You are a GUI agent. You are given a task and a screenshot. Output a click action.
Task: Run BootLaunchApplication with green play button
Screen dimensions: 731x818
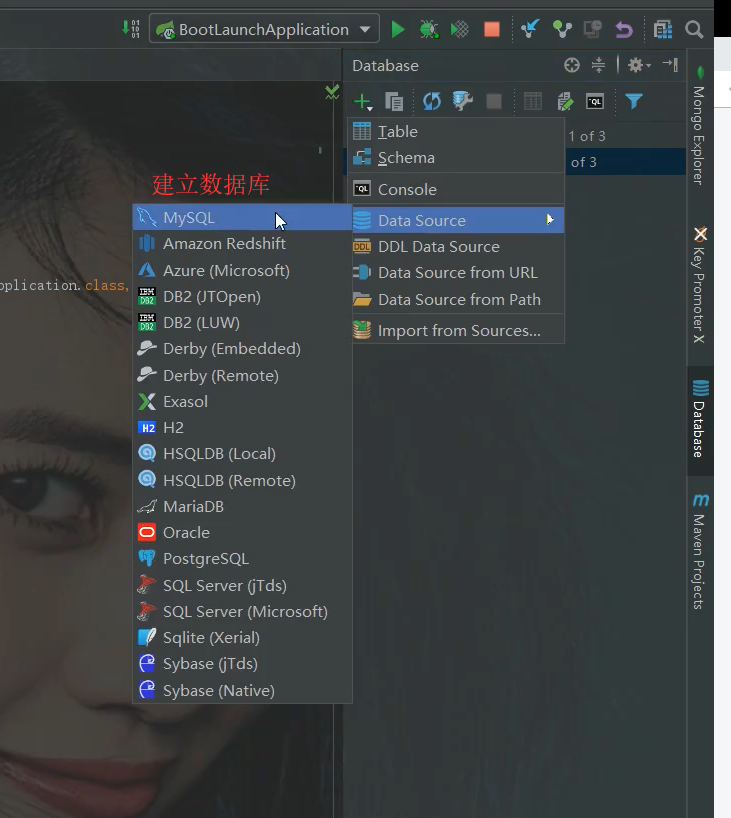(x=398, y=30)
